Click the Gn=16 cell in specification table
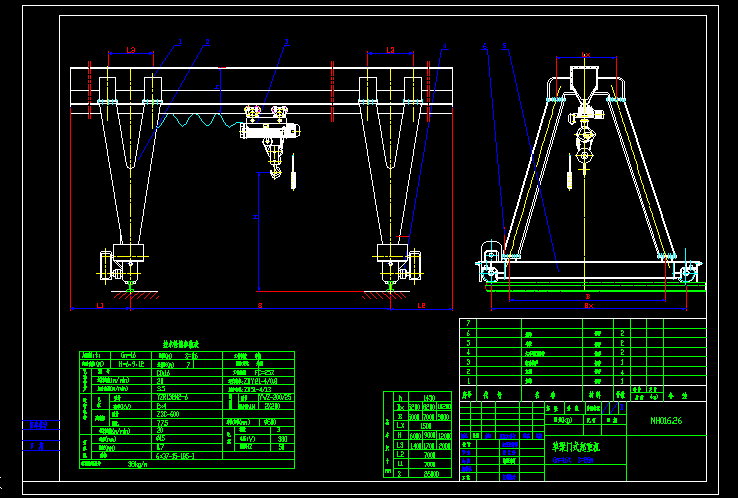This screenshot has height=498, width=738. tap(130, 356)
